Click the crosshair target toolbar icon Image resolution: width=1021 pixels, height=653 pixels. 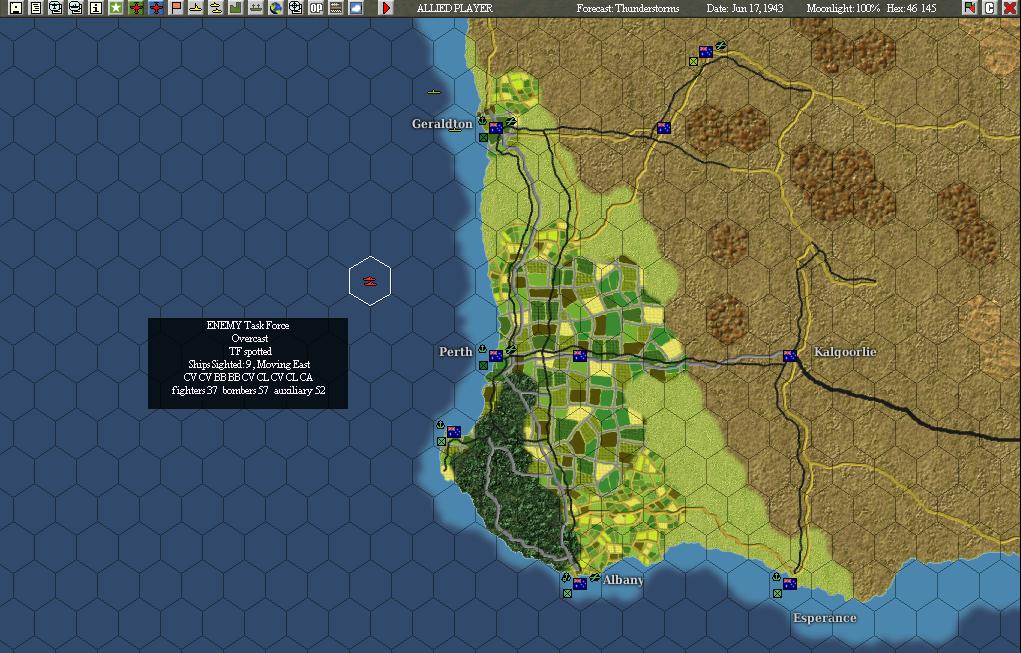296,8
